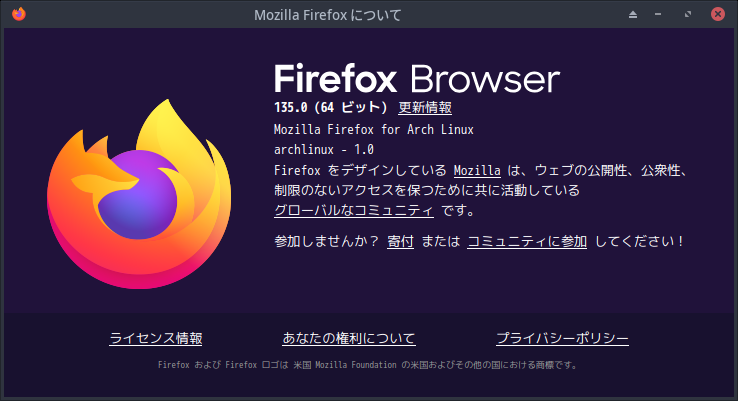Click the version text 135.0 (64 ビット)
This screenshot has height=401, width=738.
(x=330, y=108)
